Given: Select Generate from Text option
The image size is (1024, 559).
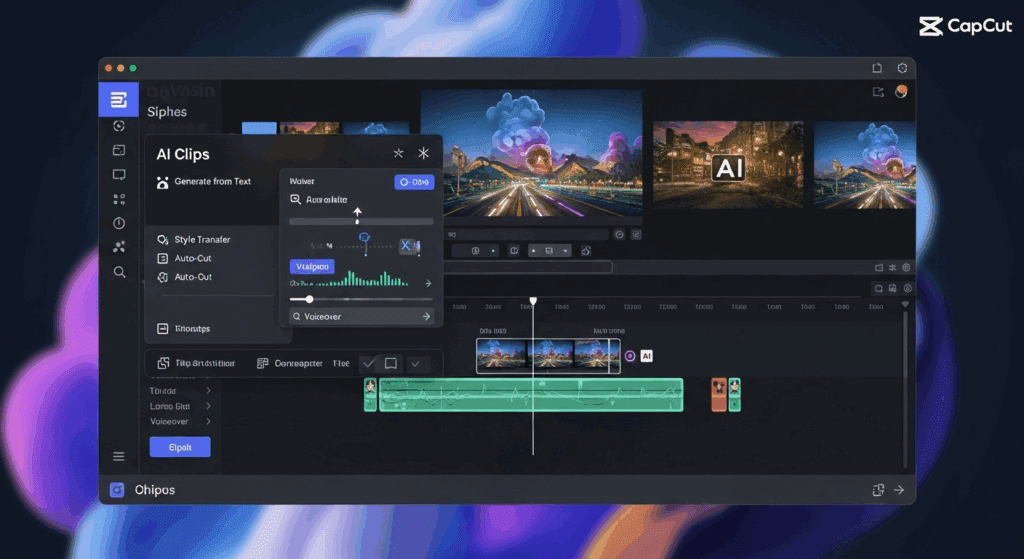Looking at the screenshot, I should pos(212,182).
